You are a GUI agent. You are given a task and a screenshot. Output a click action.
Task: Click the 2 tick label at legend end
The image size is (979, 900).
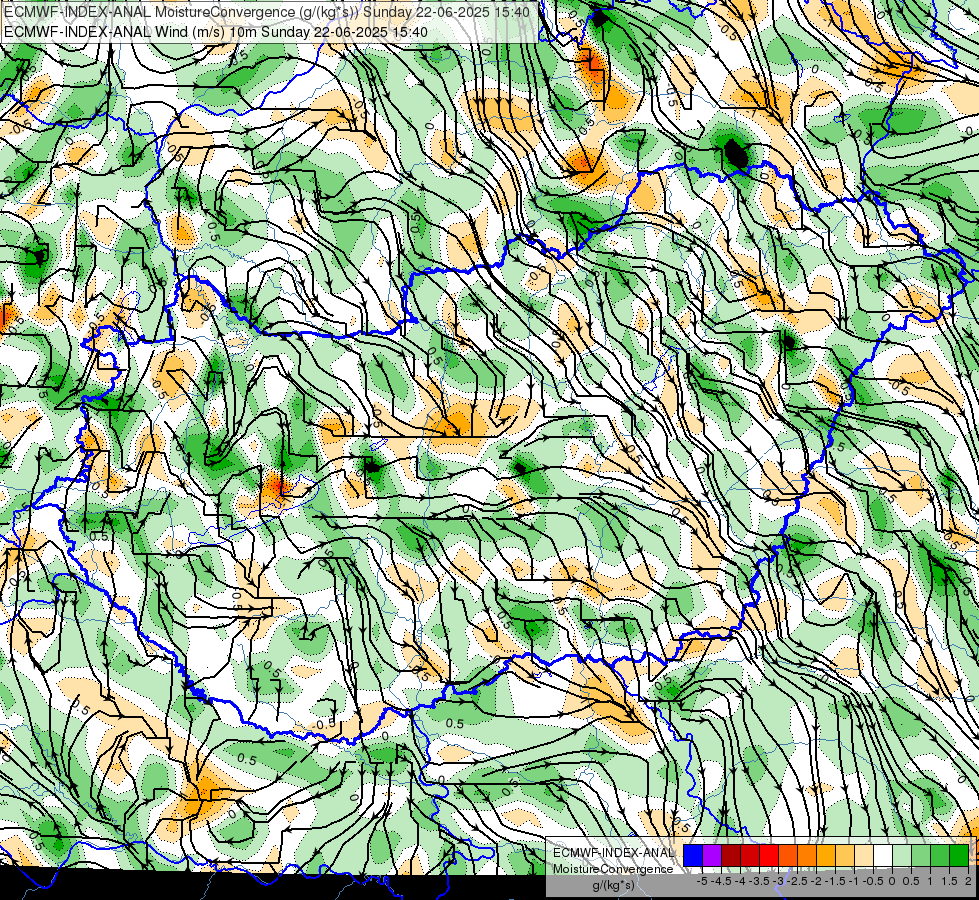point(968,881)
